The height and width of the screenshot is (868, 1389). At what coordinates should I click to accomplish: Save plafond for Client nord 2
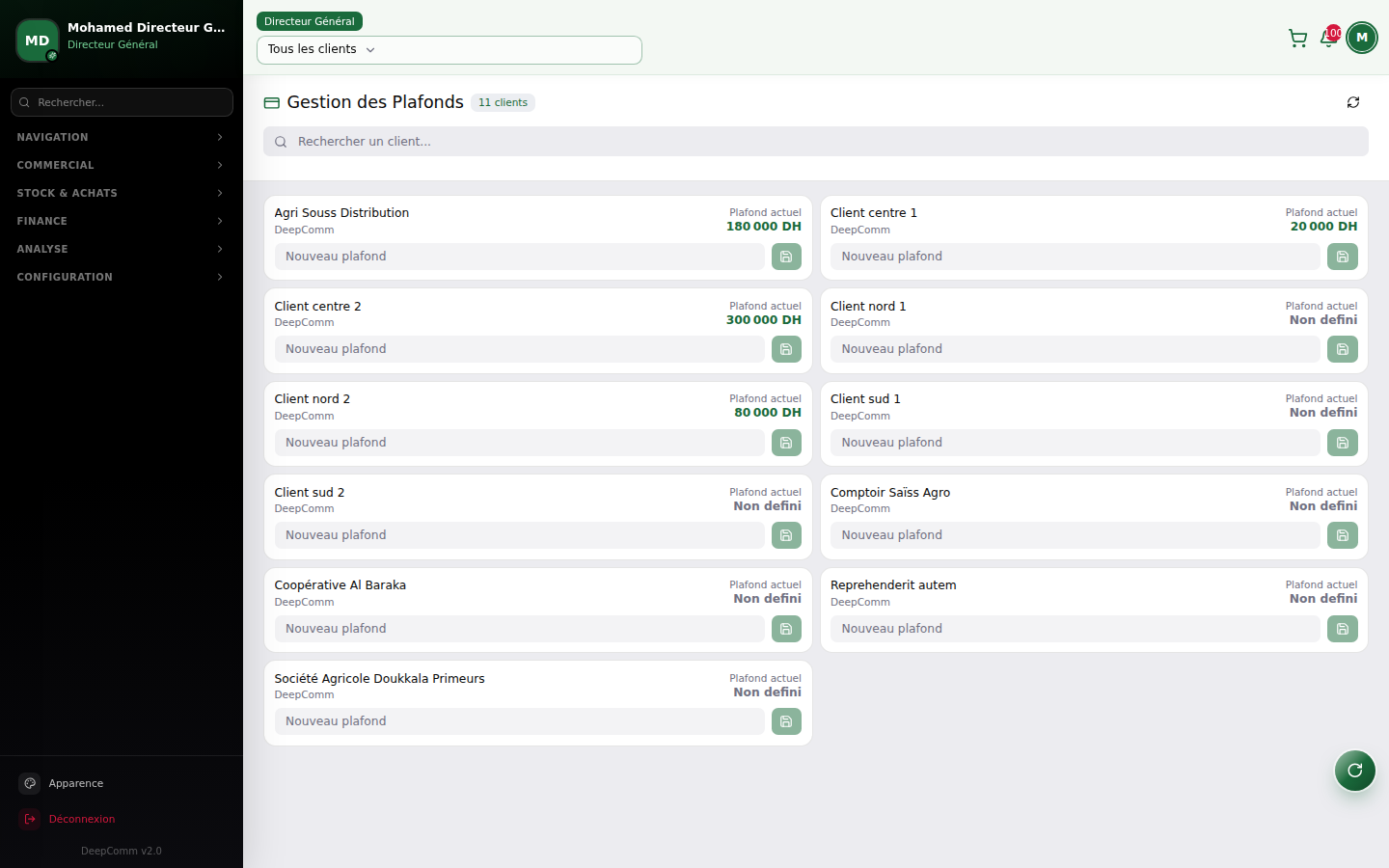coord(786,443)
